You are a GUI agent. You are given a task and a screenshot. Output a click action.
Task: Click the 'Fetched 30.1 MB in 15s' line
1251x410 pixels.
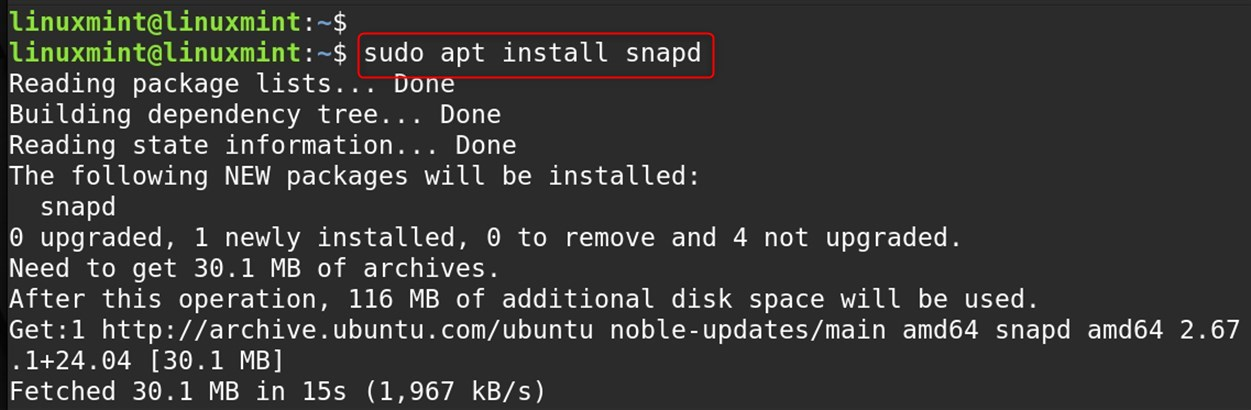point(277,391)
